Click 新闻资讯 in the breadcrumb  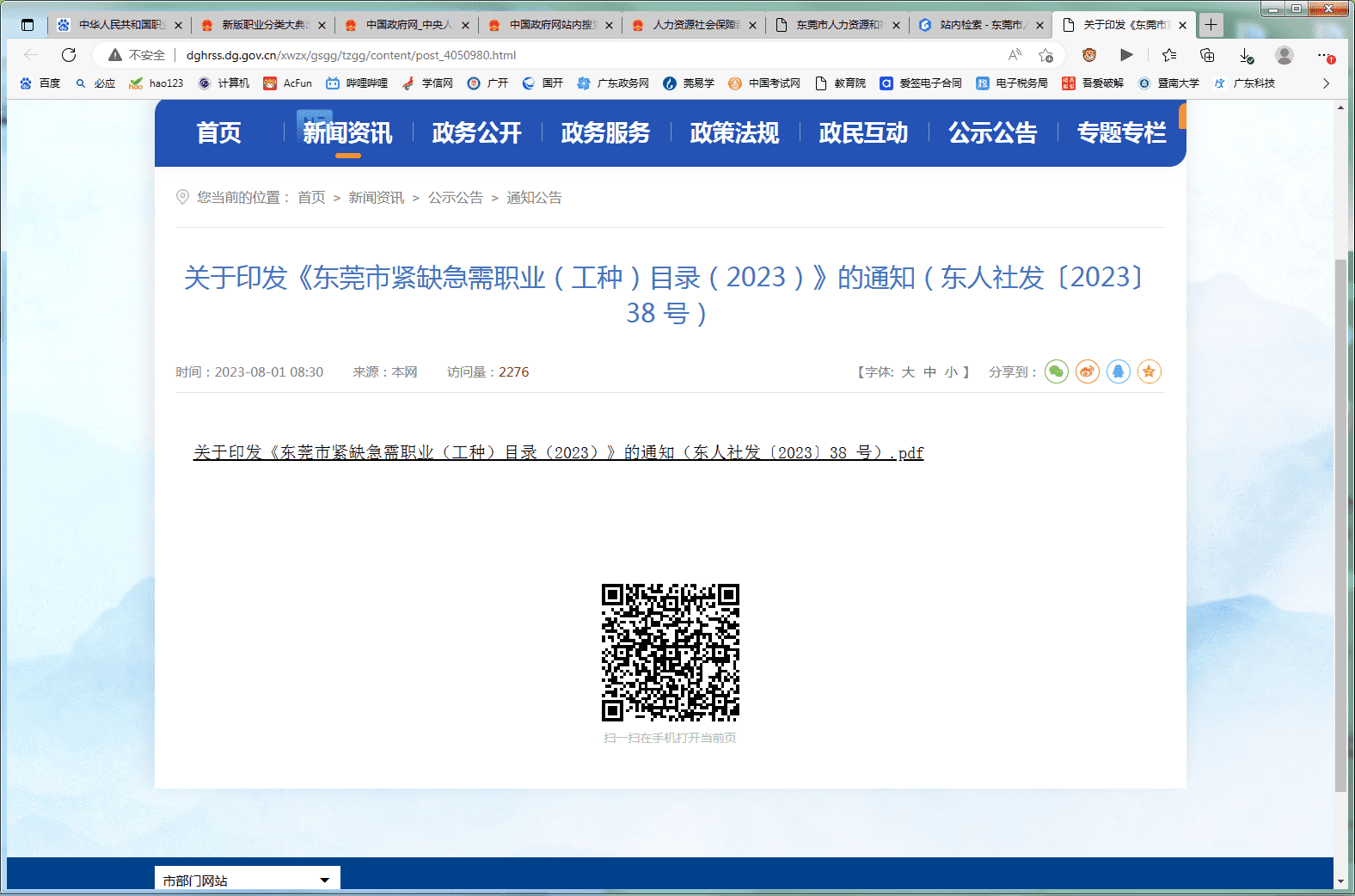tap(376, 198)
